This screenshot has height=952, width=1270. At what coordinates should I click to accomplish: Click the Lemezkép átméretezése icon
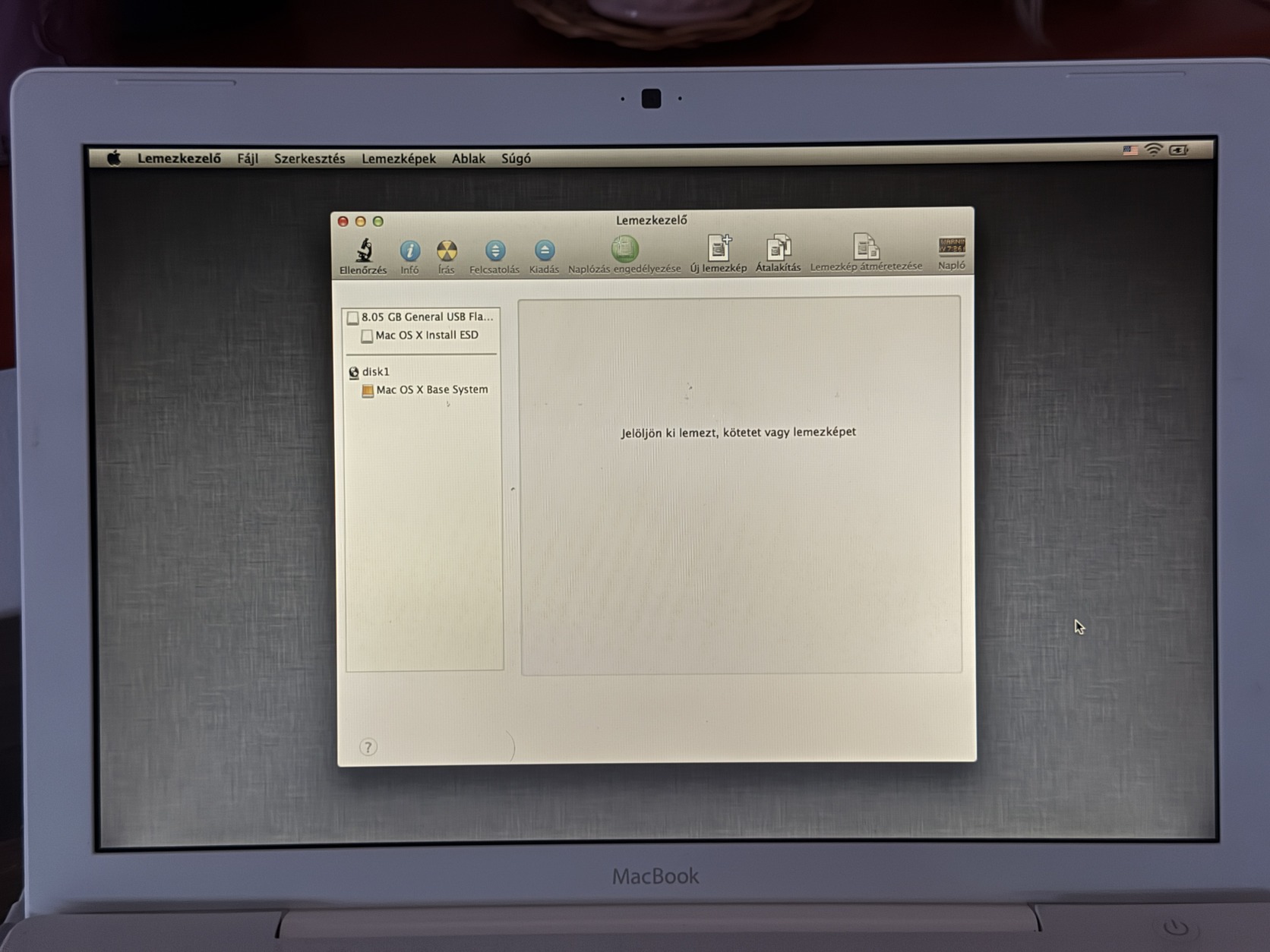[x=866, y=247]
